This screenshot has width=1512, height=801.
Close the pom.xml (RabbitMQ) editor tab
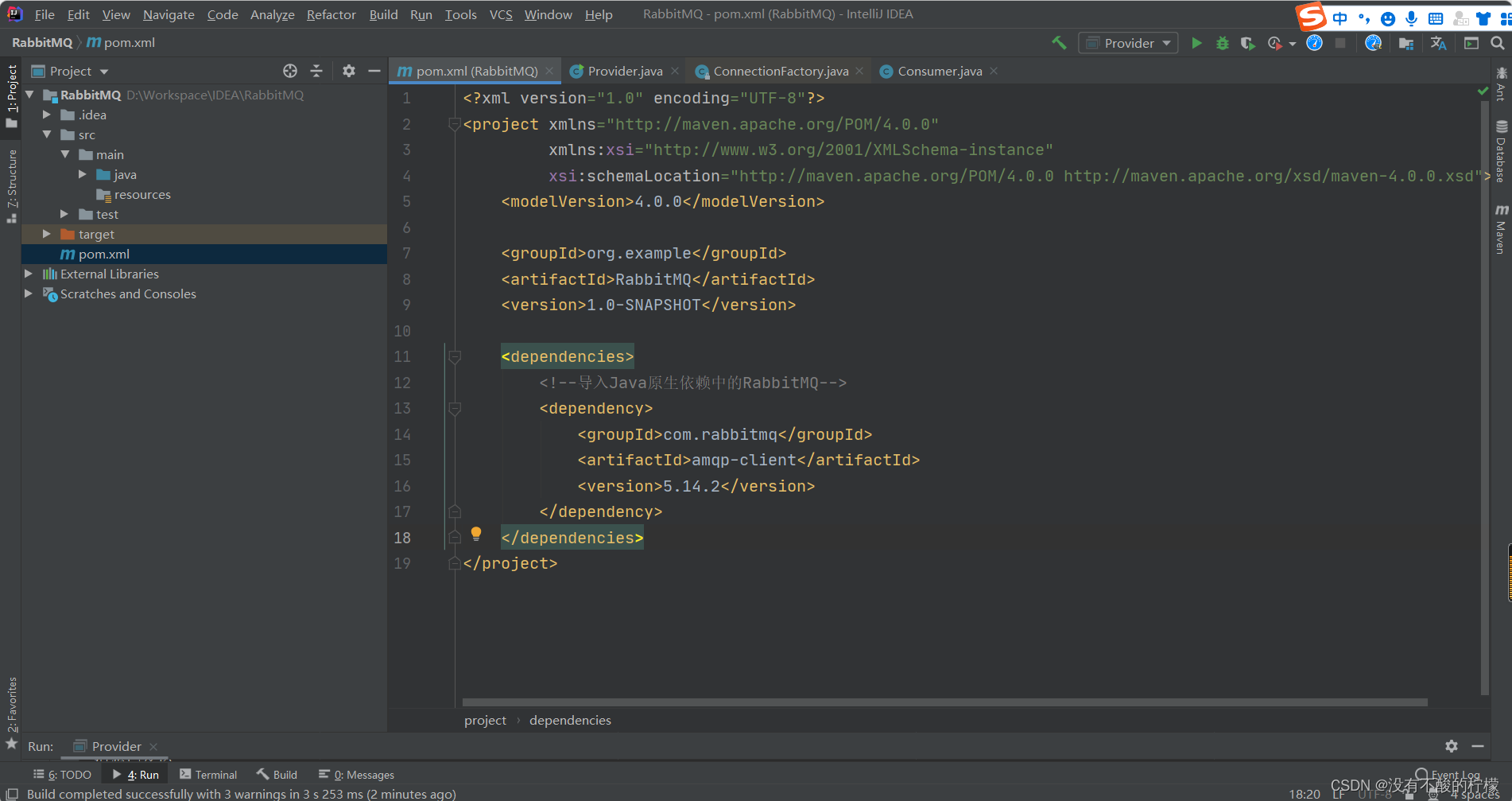(x=549, y=71)
